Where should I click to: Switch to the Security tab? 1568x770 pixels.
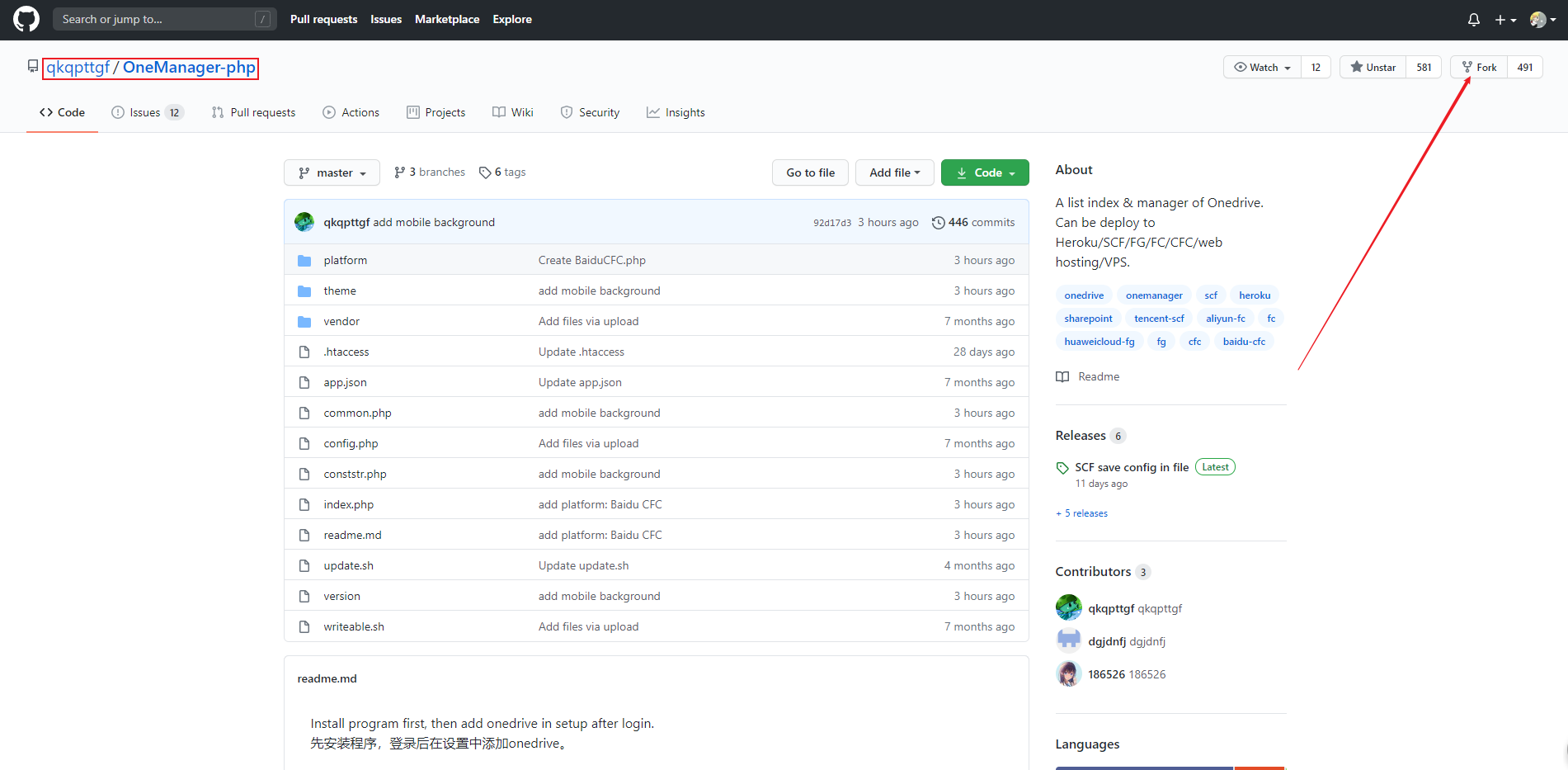pos(590,112)
